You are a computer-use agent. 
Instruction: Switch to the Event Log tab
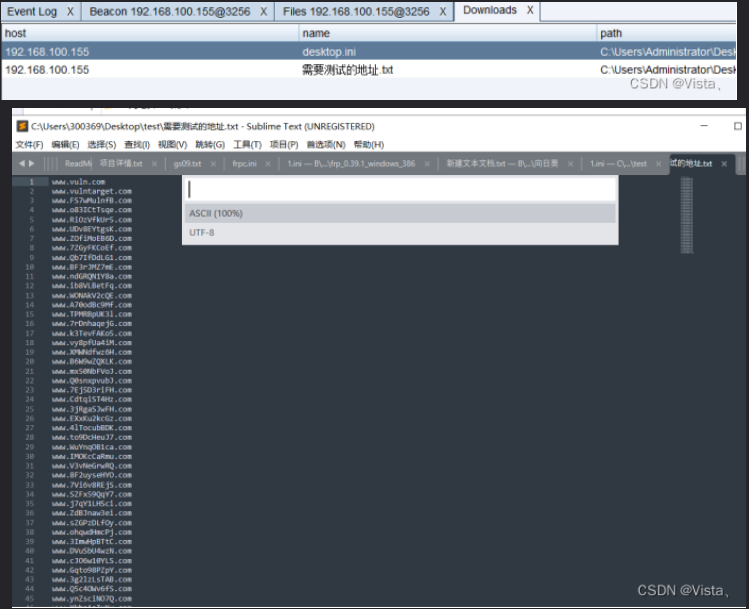tap(32, 12)
